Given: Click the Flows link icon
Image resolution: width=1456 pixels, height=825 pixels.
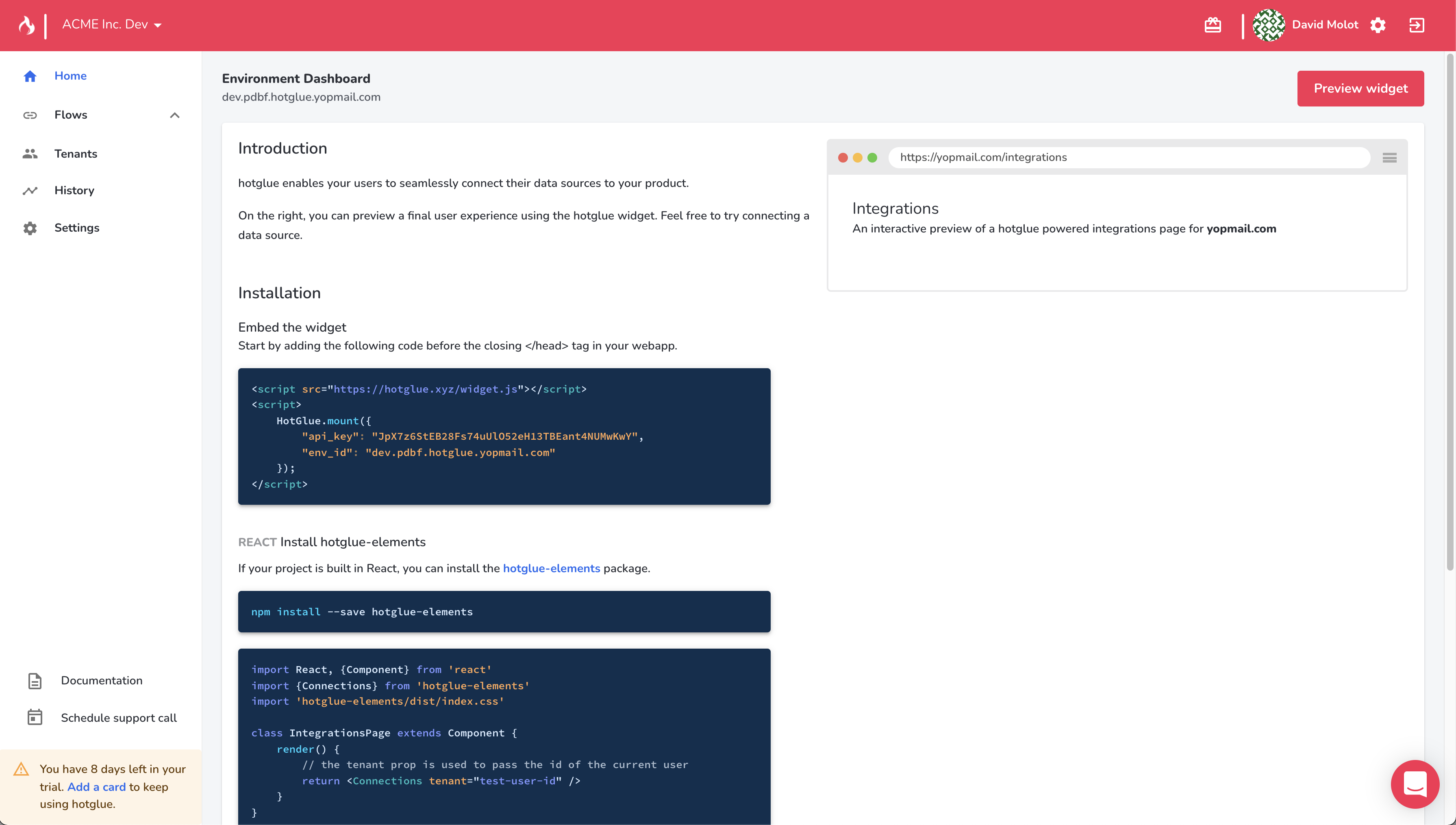Looking at the screenshot, I should [x=30, y=115].
